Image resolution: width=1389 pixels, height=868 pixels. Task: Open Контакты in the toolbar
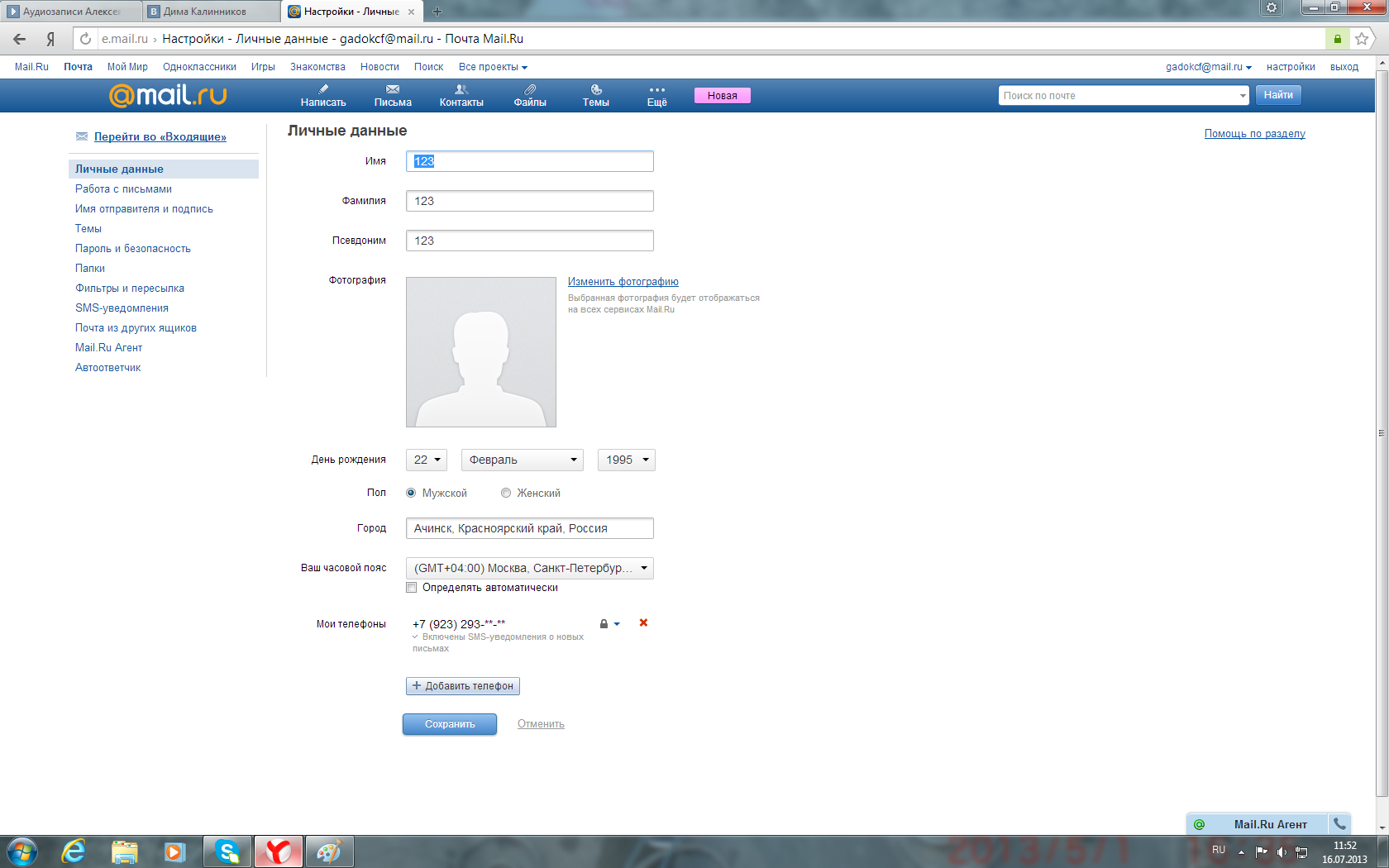(461, 95)
